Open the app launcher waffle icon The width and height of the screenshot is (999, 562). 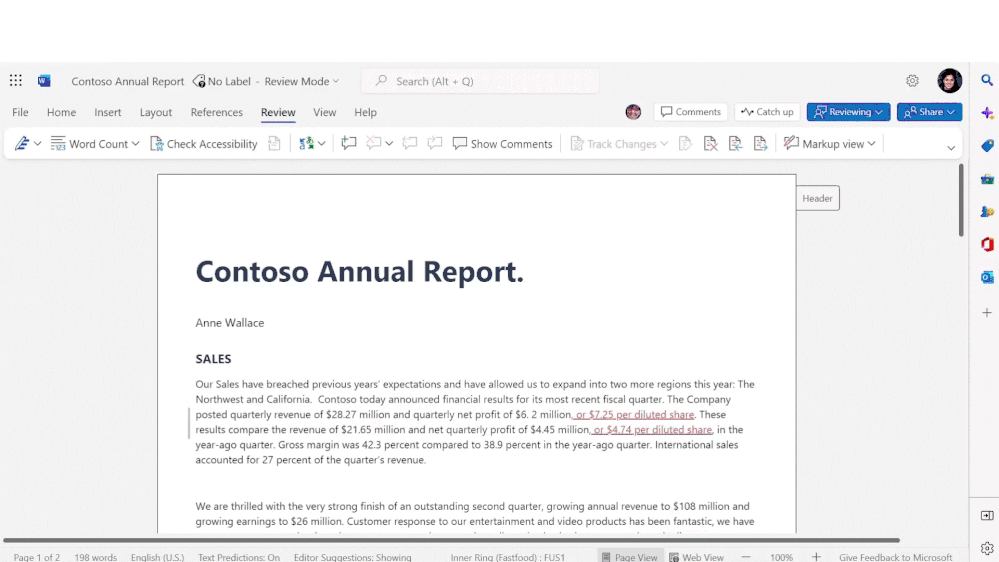(15, 81)
